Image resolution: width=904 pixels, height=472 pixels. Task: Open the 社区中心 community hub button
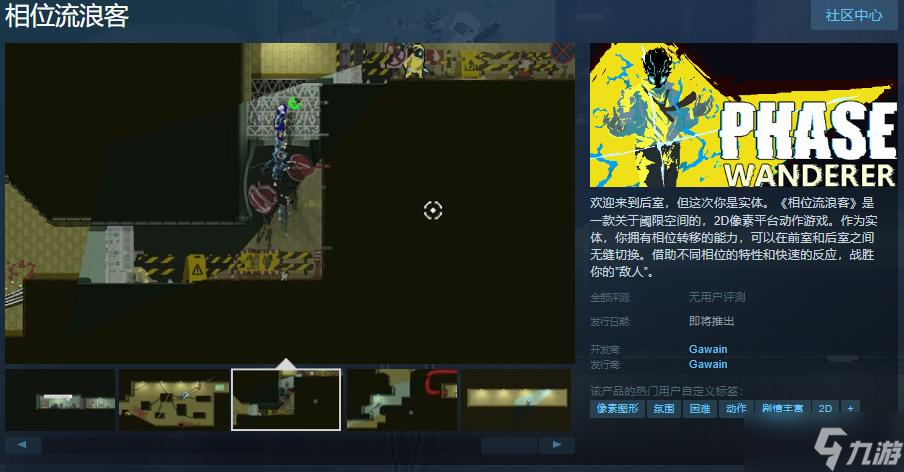coord(853,15)
